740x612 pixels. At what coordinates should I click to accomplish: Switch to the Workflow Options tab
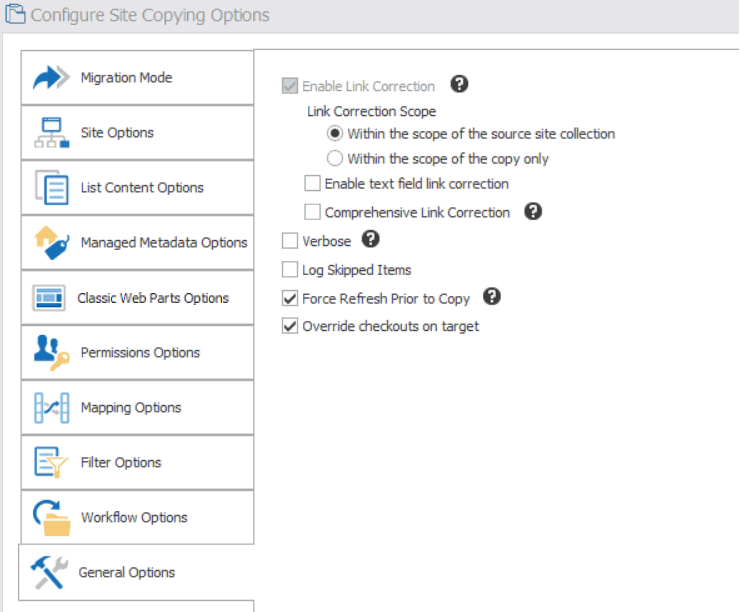tap(134, 517)
